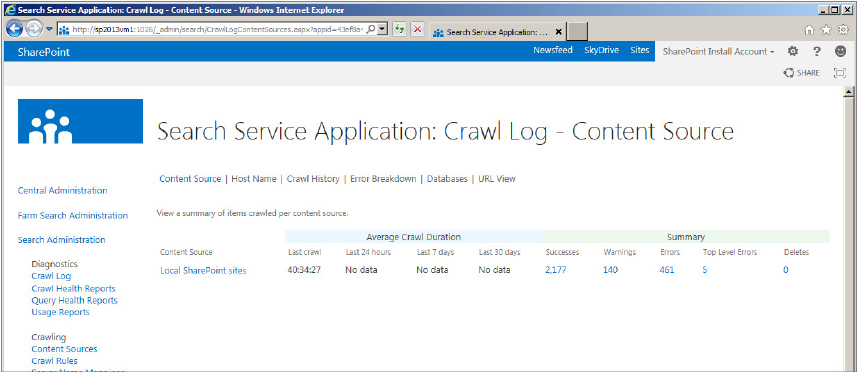The image size is (859, 372).
Task: Open Query Health Reports link
Action: (x=75, y=300)
